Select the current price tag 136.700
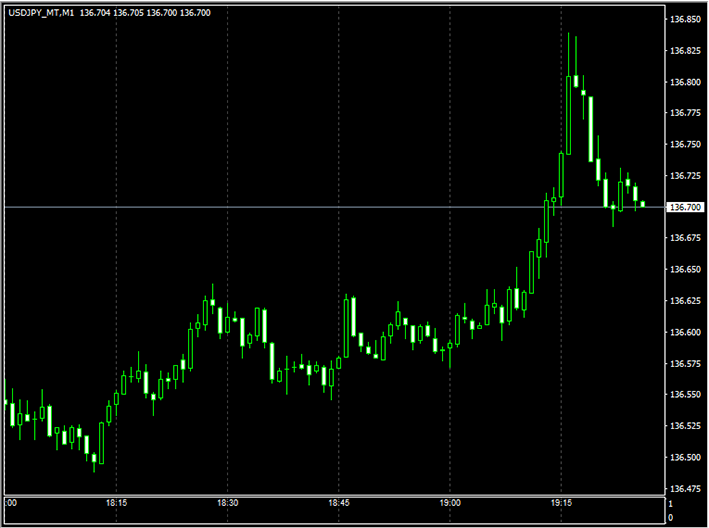This screenshot has width=709, height=528. point(685,207)
